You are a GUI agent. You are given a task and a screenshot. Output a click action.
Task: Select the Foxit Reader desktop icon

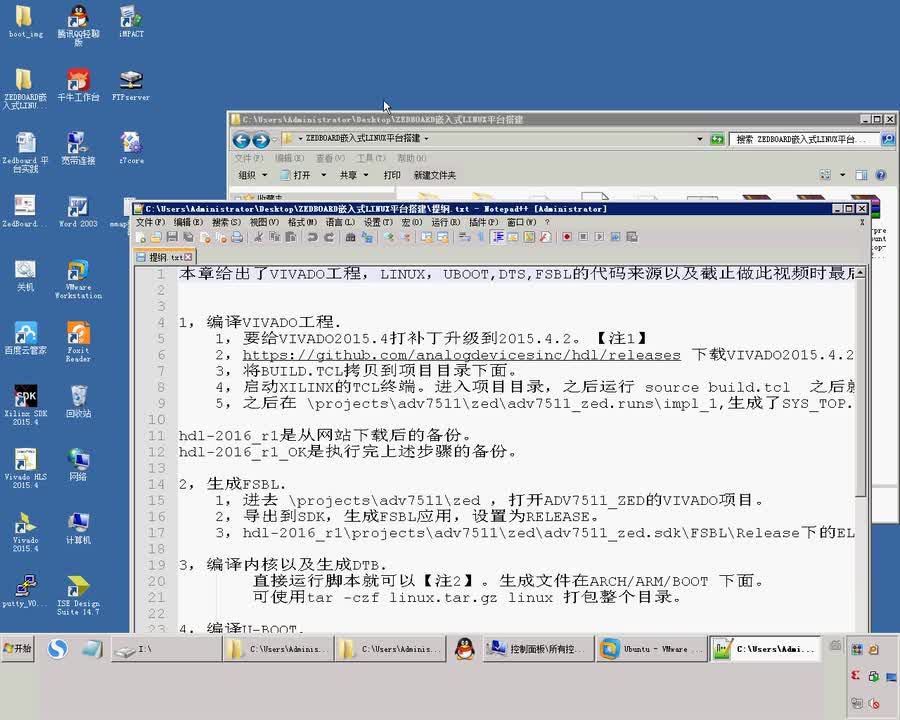tap(78, 342)
